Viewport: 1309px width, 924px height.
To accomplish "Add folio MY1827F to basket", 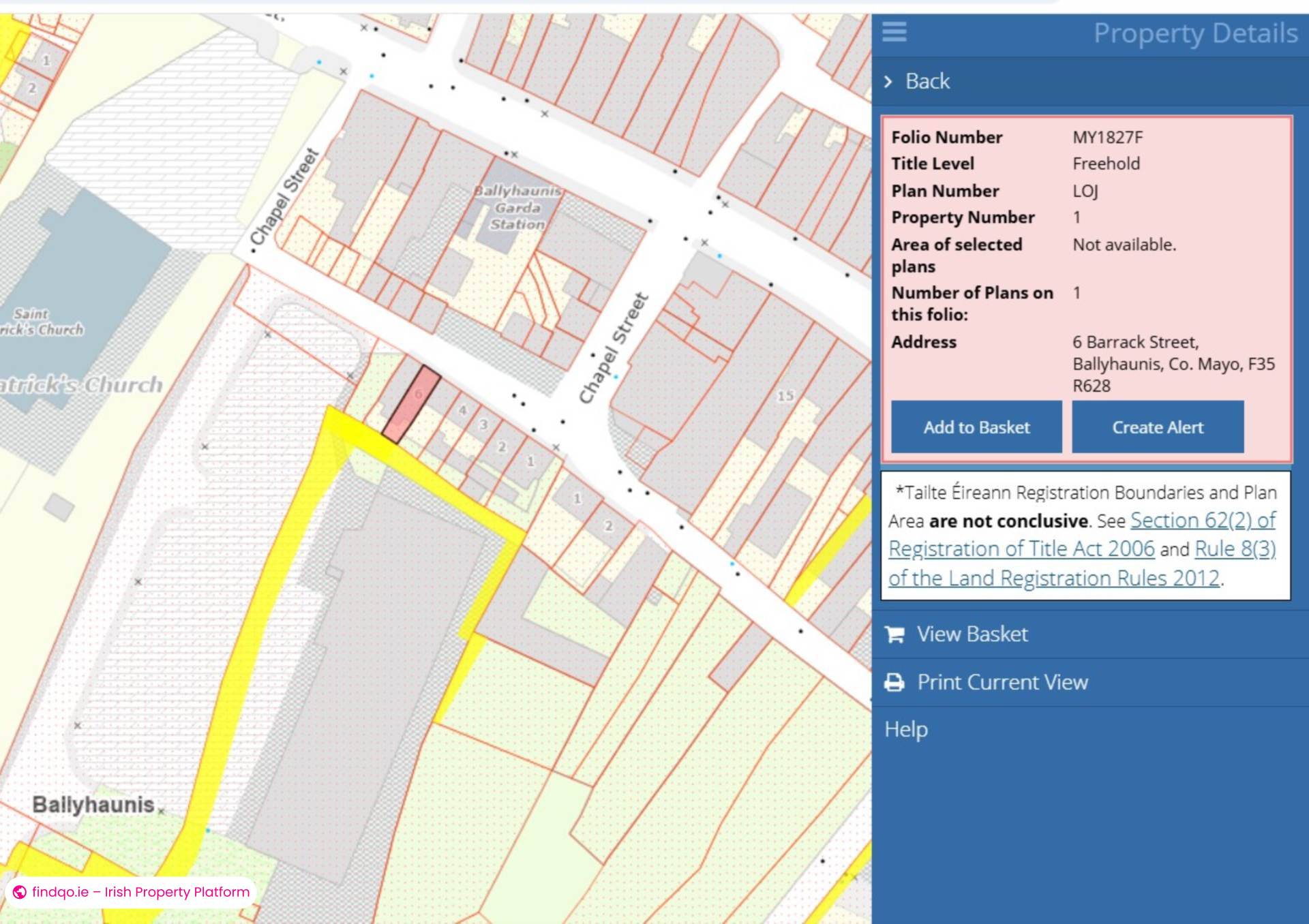I will (976, 427).
